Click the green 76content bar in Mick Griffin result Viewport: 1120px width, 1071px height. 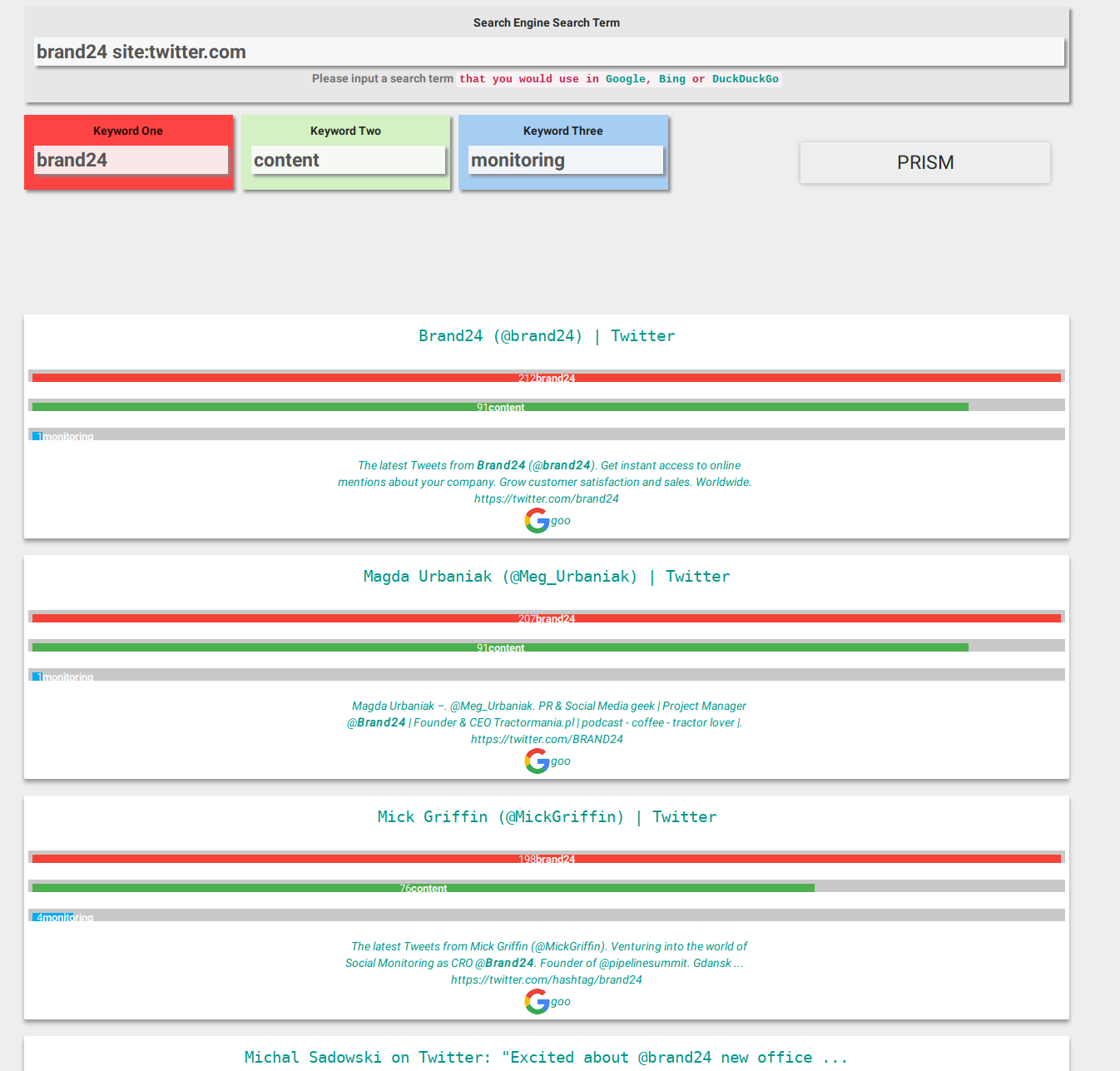[x=424, y=888]
